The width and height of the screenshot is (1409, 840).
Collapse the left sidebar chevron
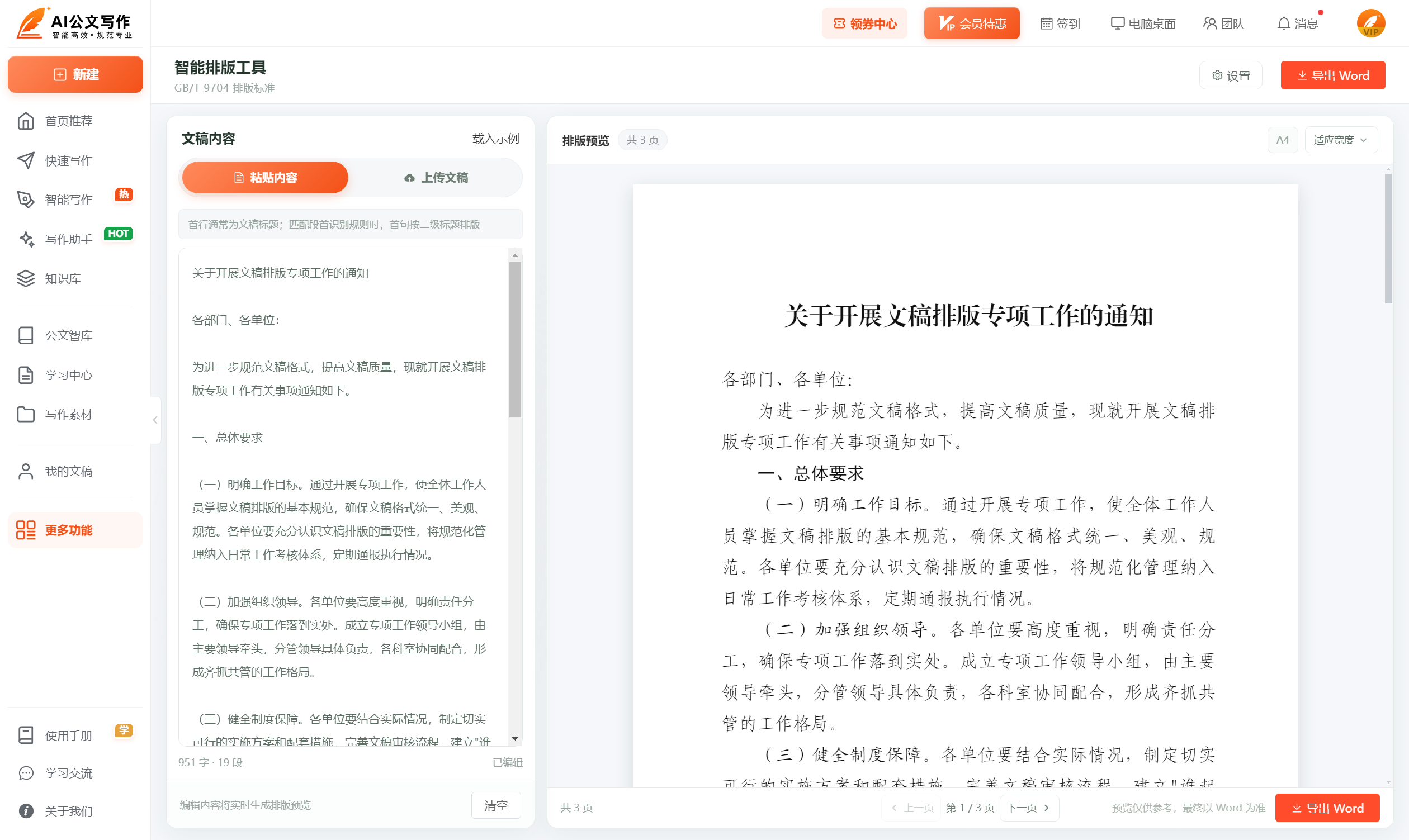pos(155,420)
